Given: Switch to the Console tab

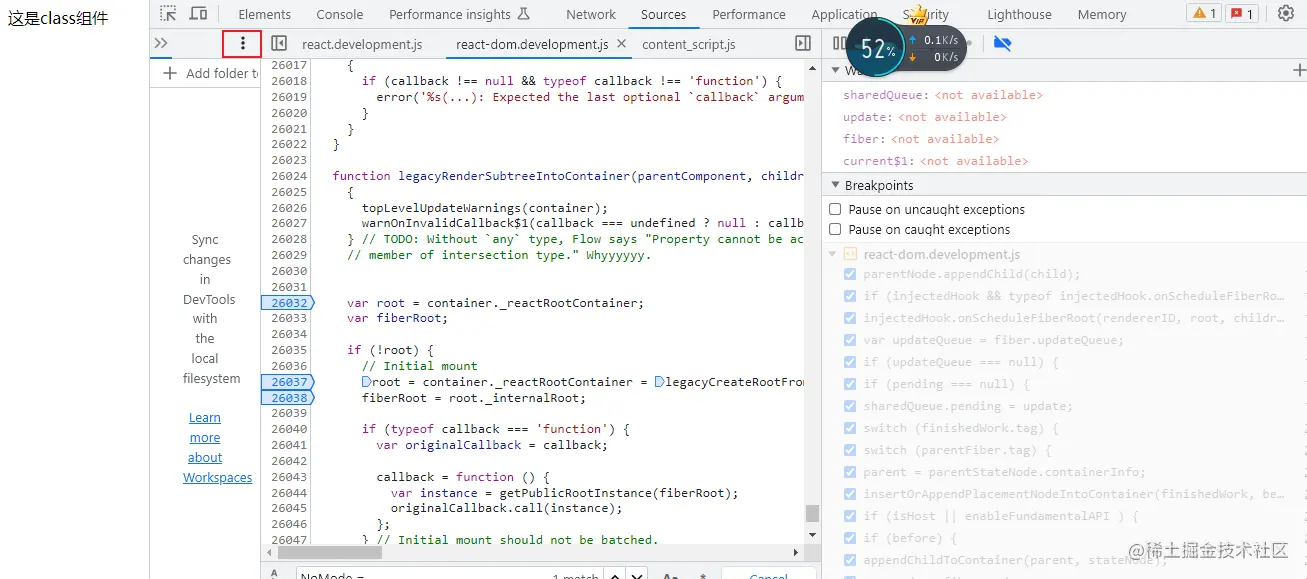Looking at the screenshot, I should 340,14.
